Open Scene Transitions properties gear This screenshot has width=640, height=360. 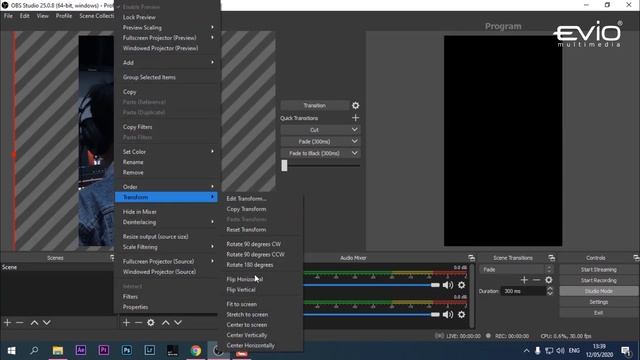pos(549,280)
